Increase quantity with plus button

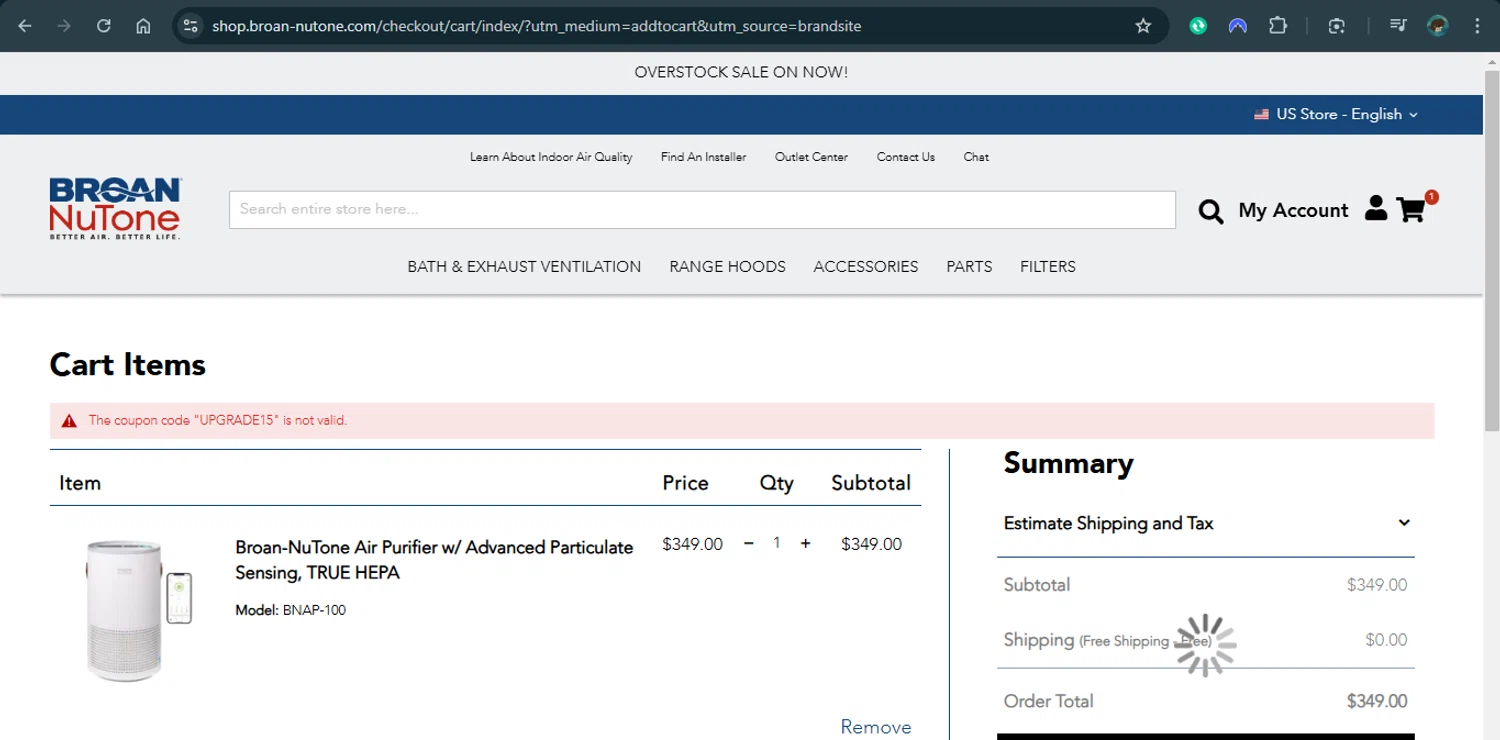coord(805,544)
